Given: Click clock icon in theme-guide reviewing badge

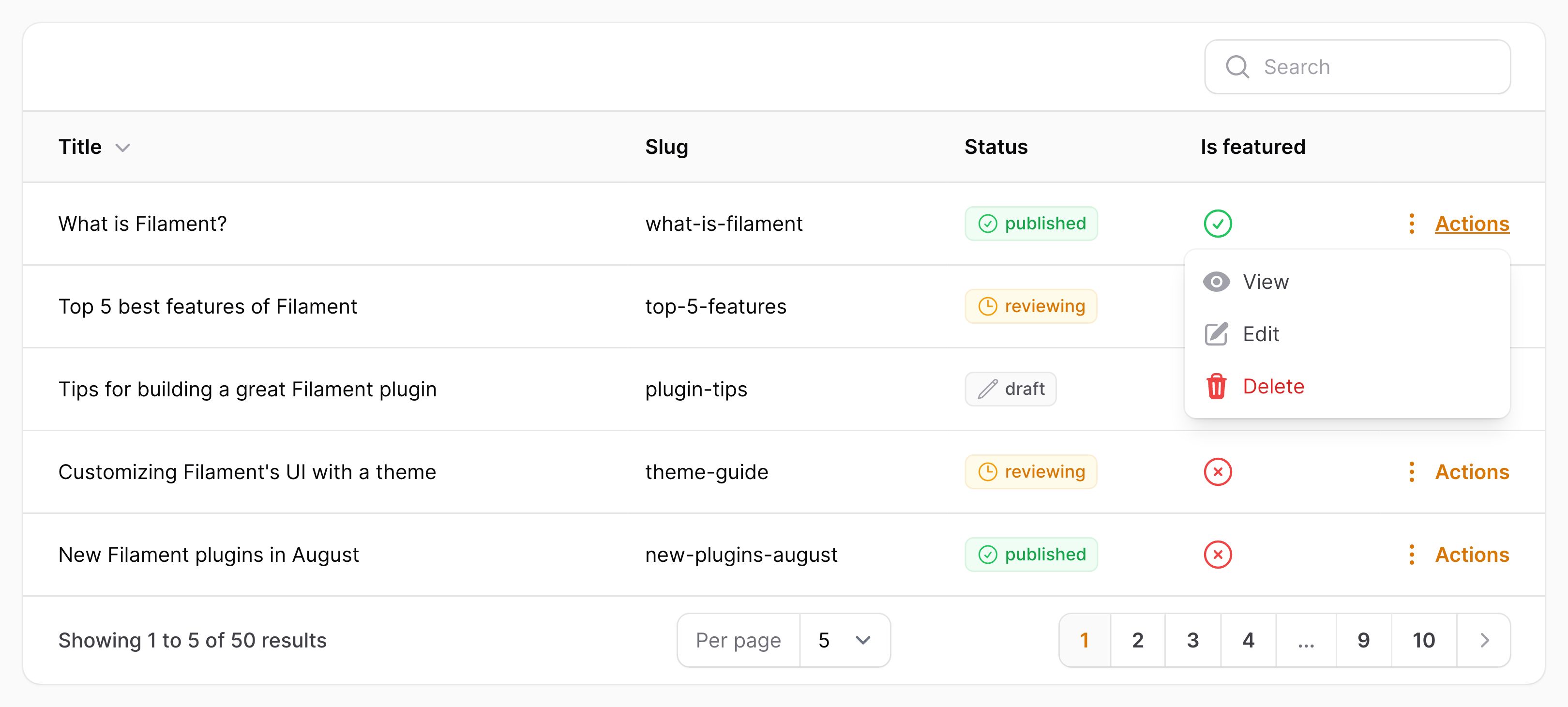Looking at the screenshot, I should pos(987,471).
